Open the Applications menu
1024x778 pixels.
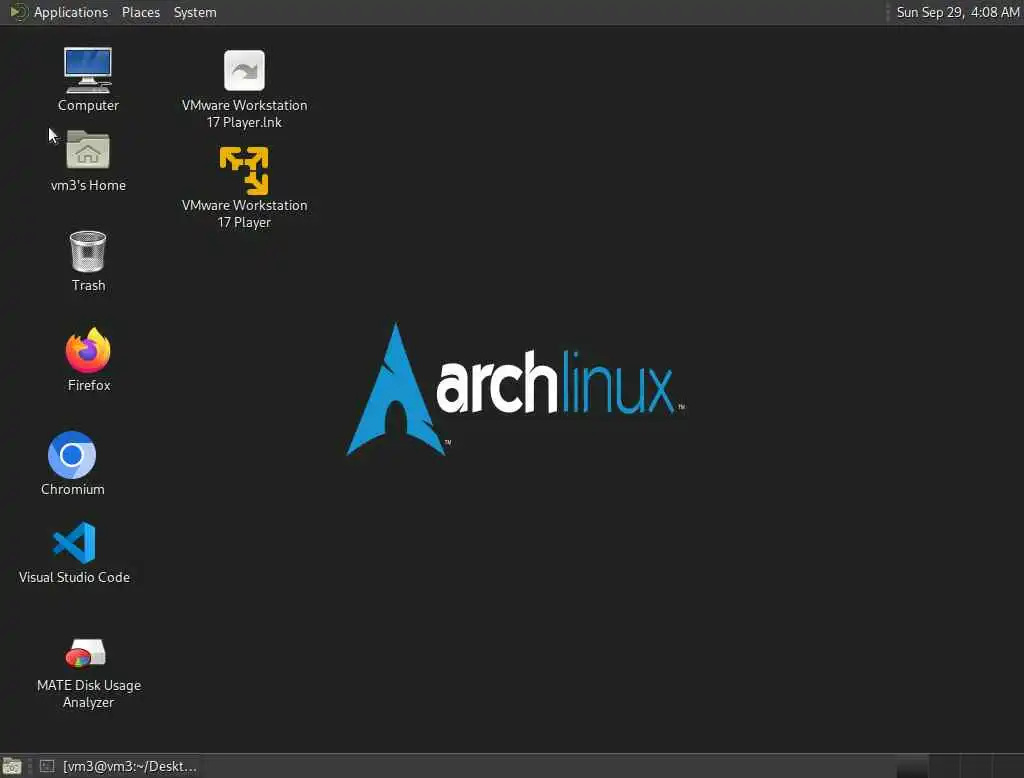71,12
